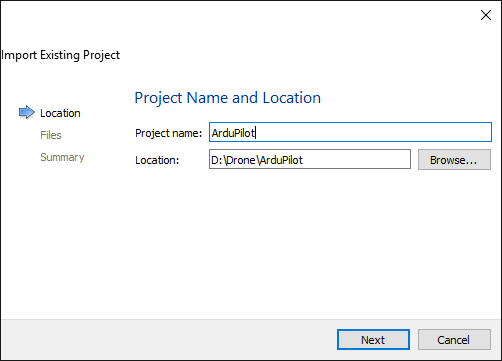
Task: Click the Next button
Action: (x=373, y=340)
